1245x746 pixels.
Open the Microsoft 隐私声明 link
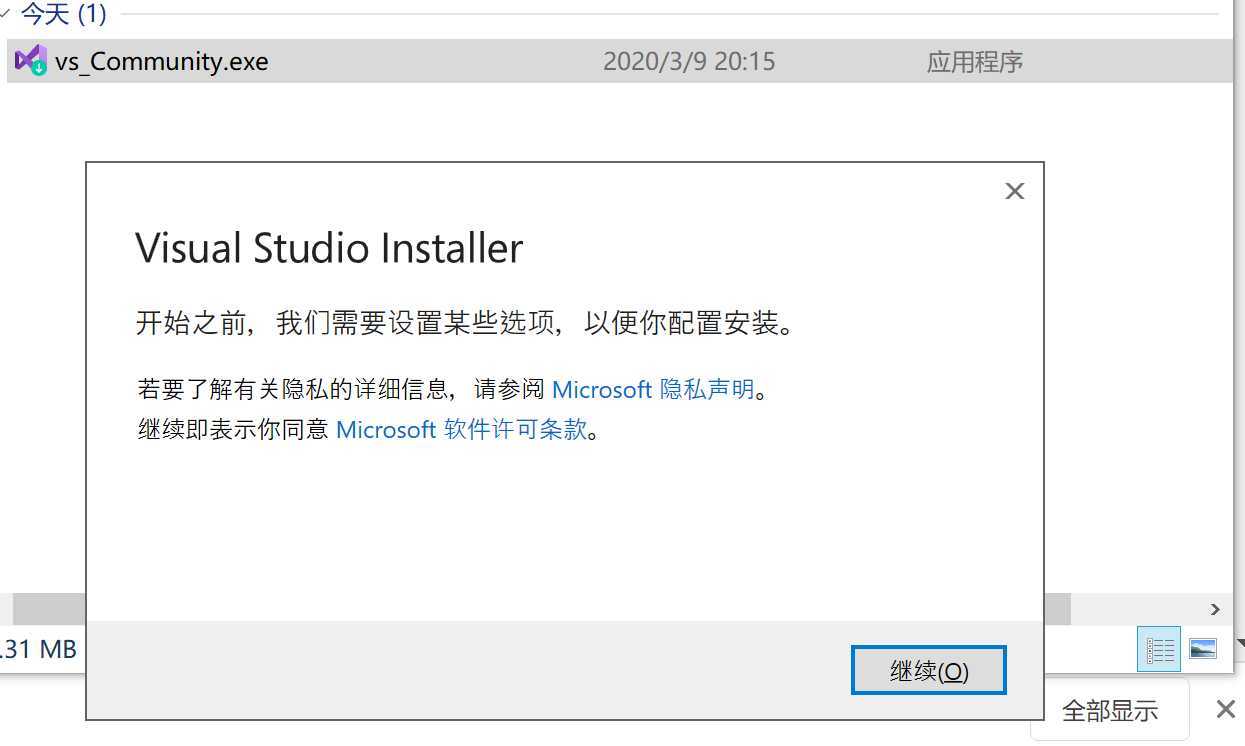653,389
